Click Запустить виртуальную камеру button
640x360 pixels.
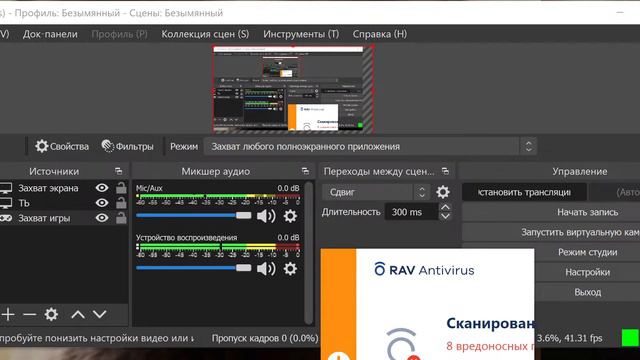[580, 232]
